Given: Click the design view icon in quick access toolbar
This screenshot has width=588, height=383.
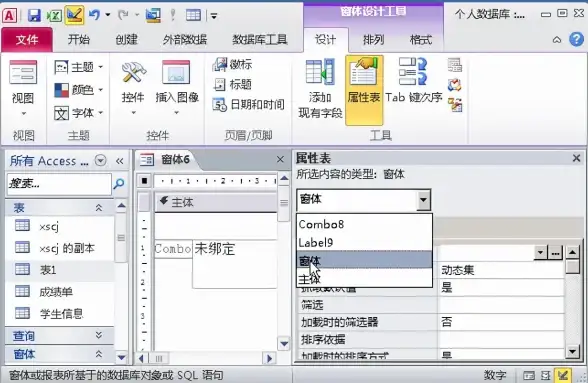Looking at the screenshot, I should [74, 15].
